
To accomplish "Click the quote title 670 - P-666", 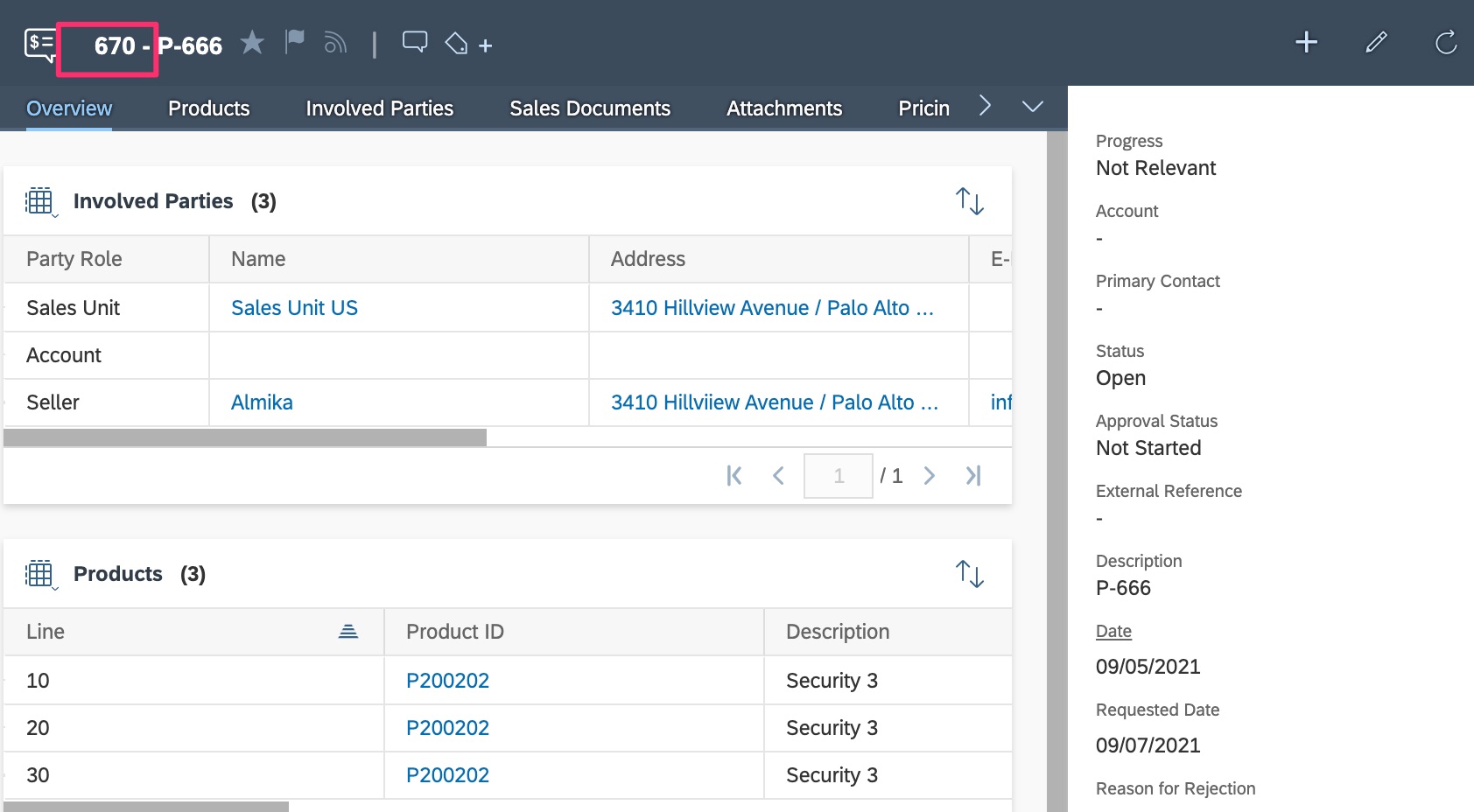I will click(x=158, y=45).
